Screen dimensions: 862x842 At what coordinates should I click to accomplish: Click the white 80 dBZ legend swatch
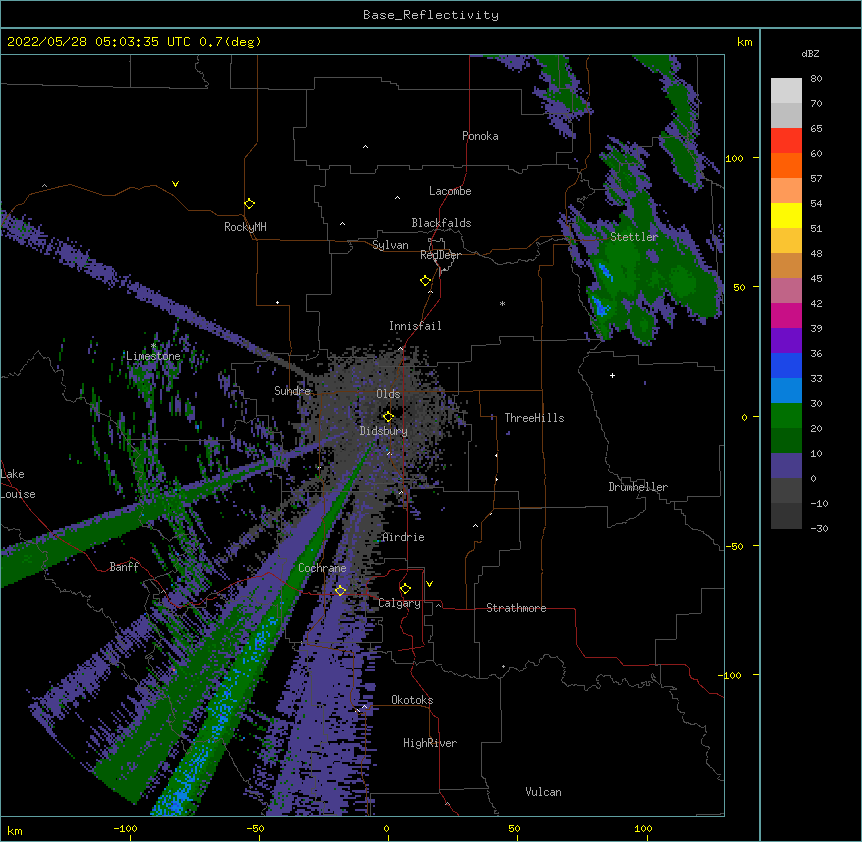click(x=786, y=91)
